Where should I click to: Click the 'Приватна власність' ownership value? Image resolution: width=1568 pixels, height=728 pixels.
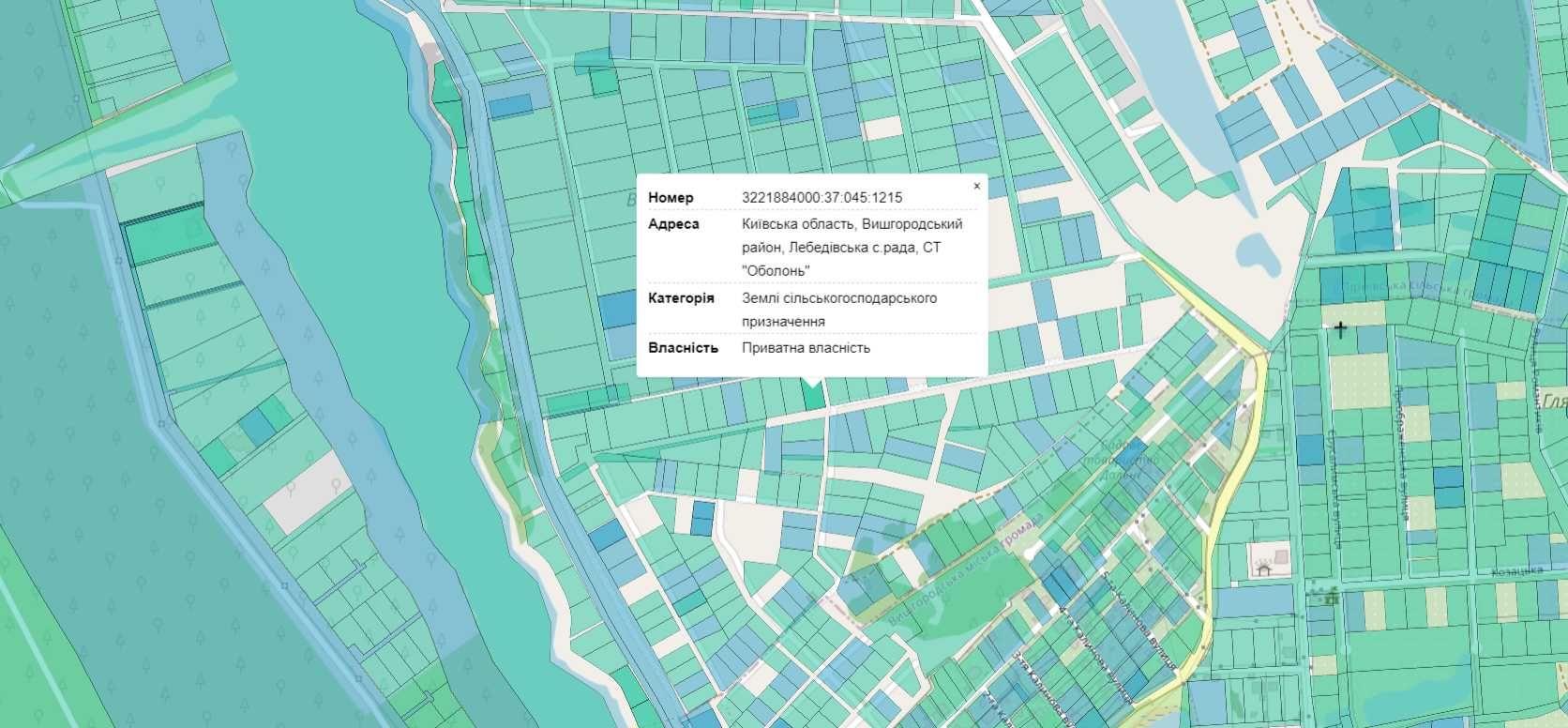coord(806,348)
